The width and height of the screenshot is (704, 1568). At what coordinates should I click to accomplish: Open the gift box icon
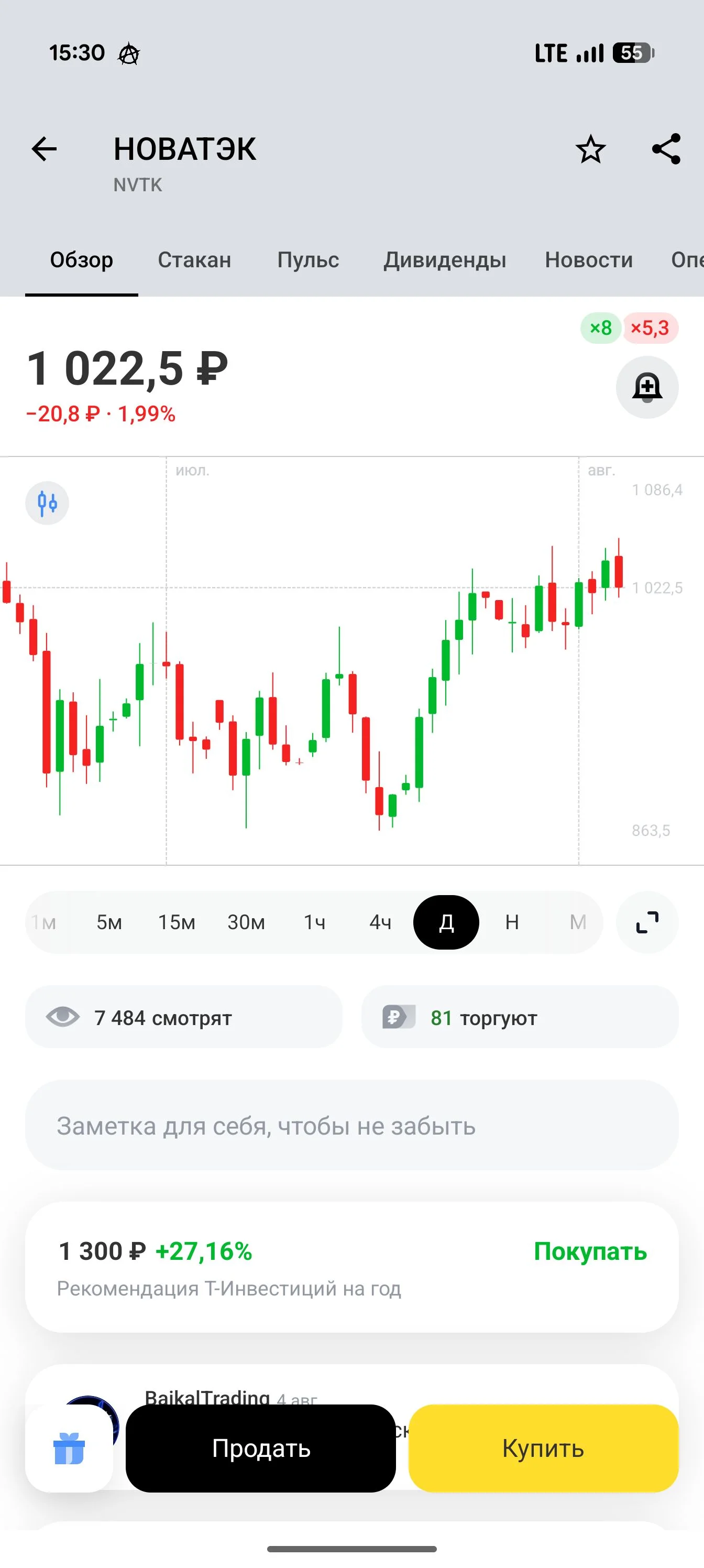(69, 1448)
